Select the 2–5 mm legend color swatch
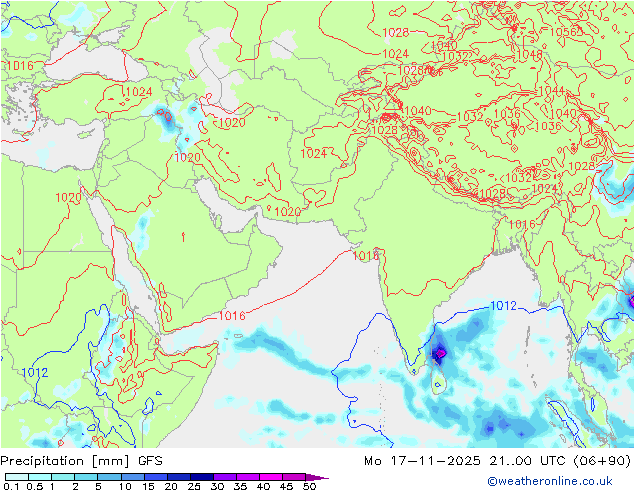Screen dimensions: 634x490 point(86,477)
